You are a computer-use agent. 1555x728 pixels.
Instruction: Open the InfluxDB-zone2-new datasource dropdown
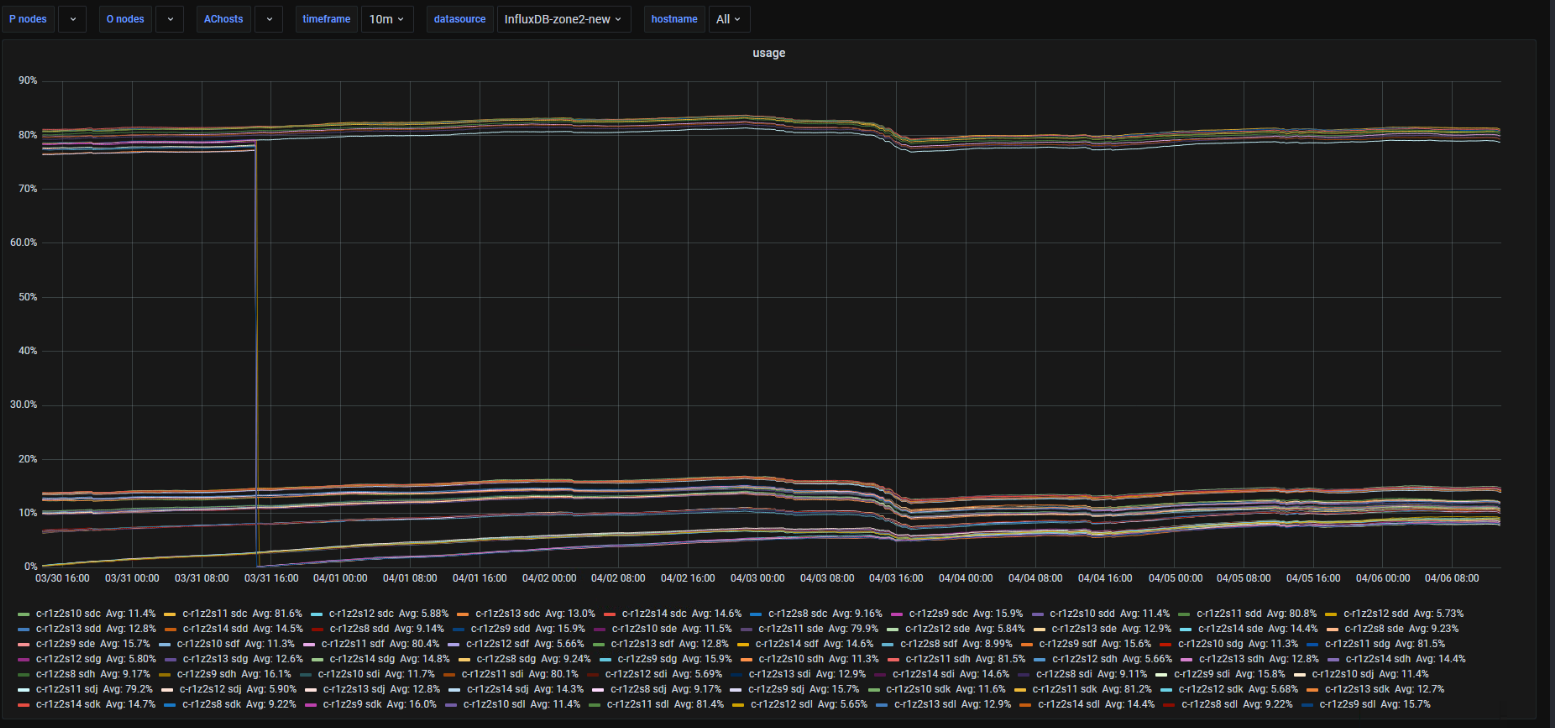[564, 19]
